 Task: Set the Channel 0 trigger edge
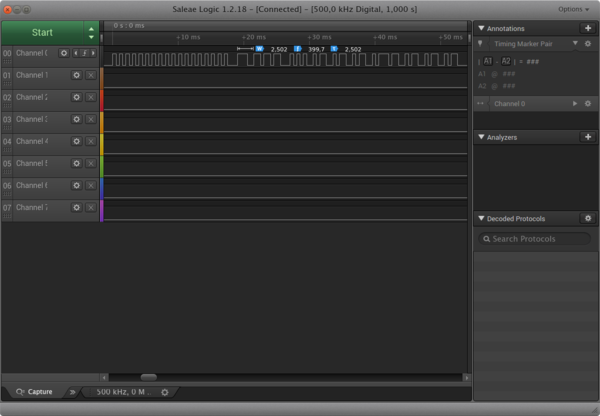coord(84,53)
